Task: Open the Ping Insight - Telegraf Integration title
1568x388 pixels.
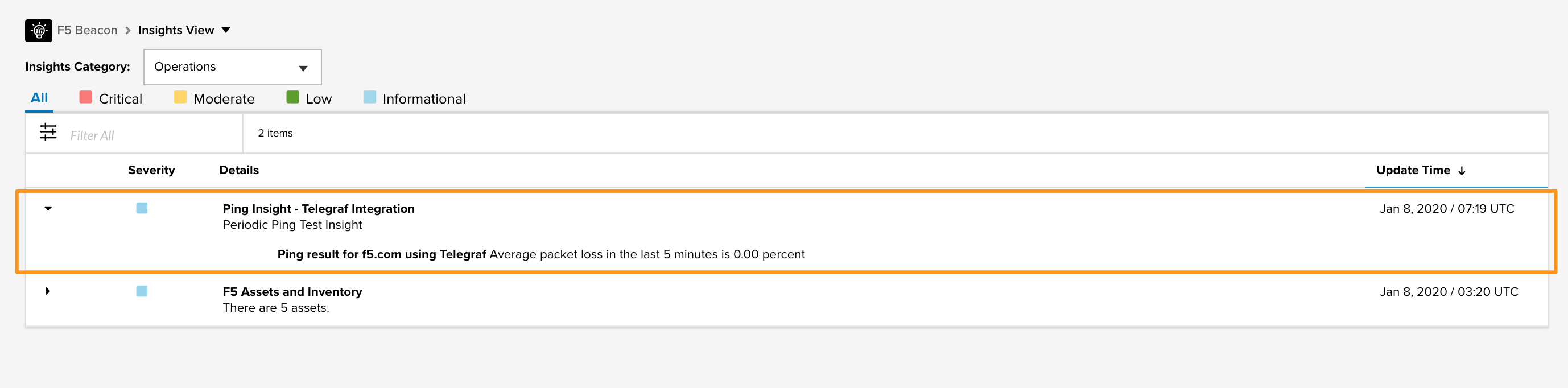Action: point(319,209)
